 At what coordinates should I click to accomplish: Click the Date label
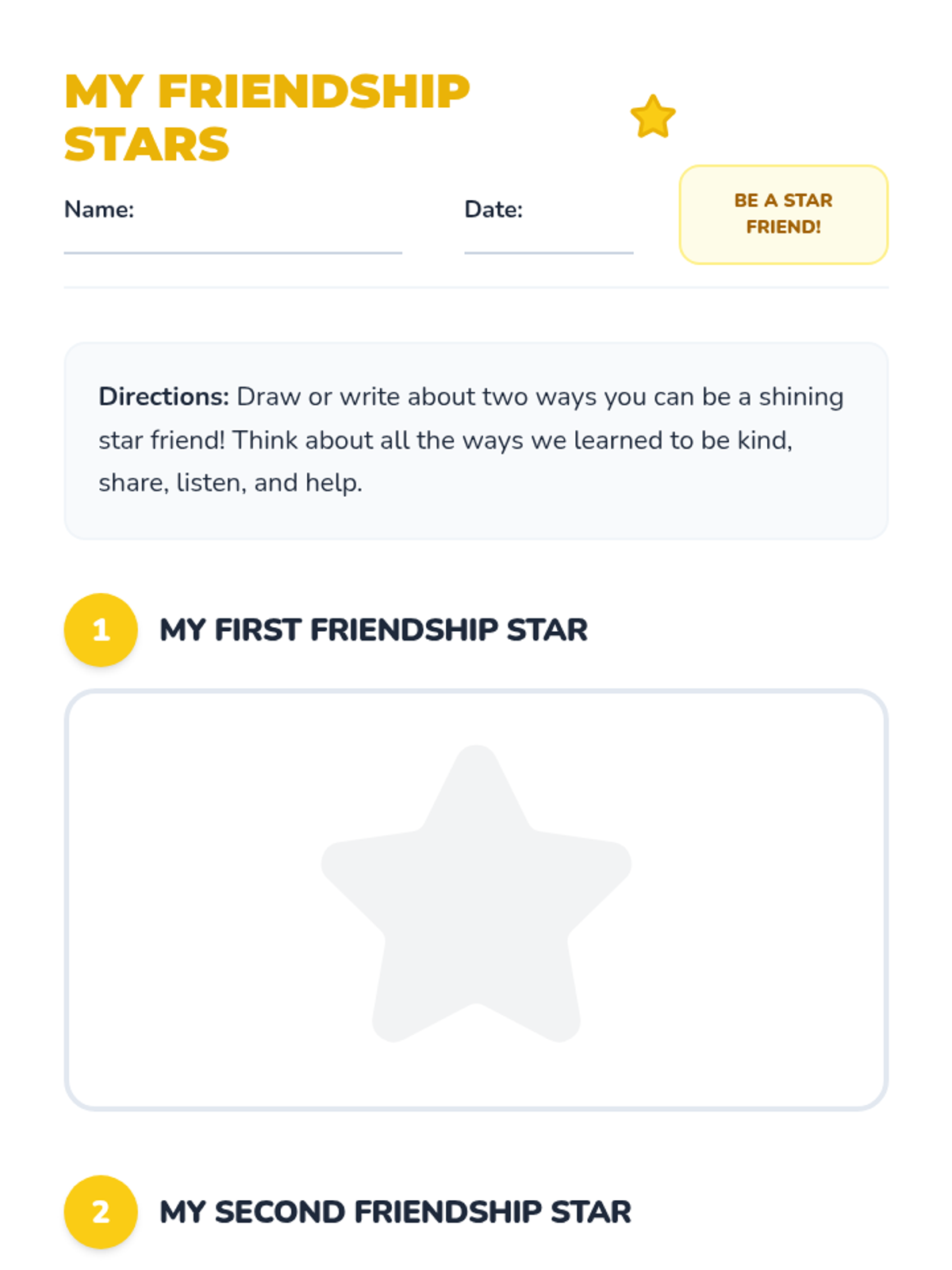(x=493, y=209)
